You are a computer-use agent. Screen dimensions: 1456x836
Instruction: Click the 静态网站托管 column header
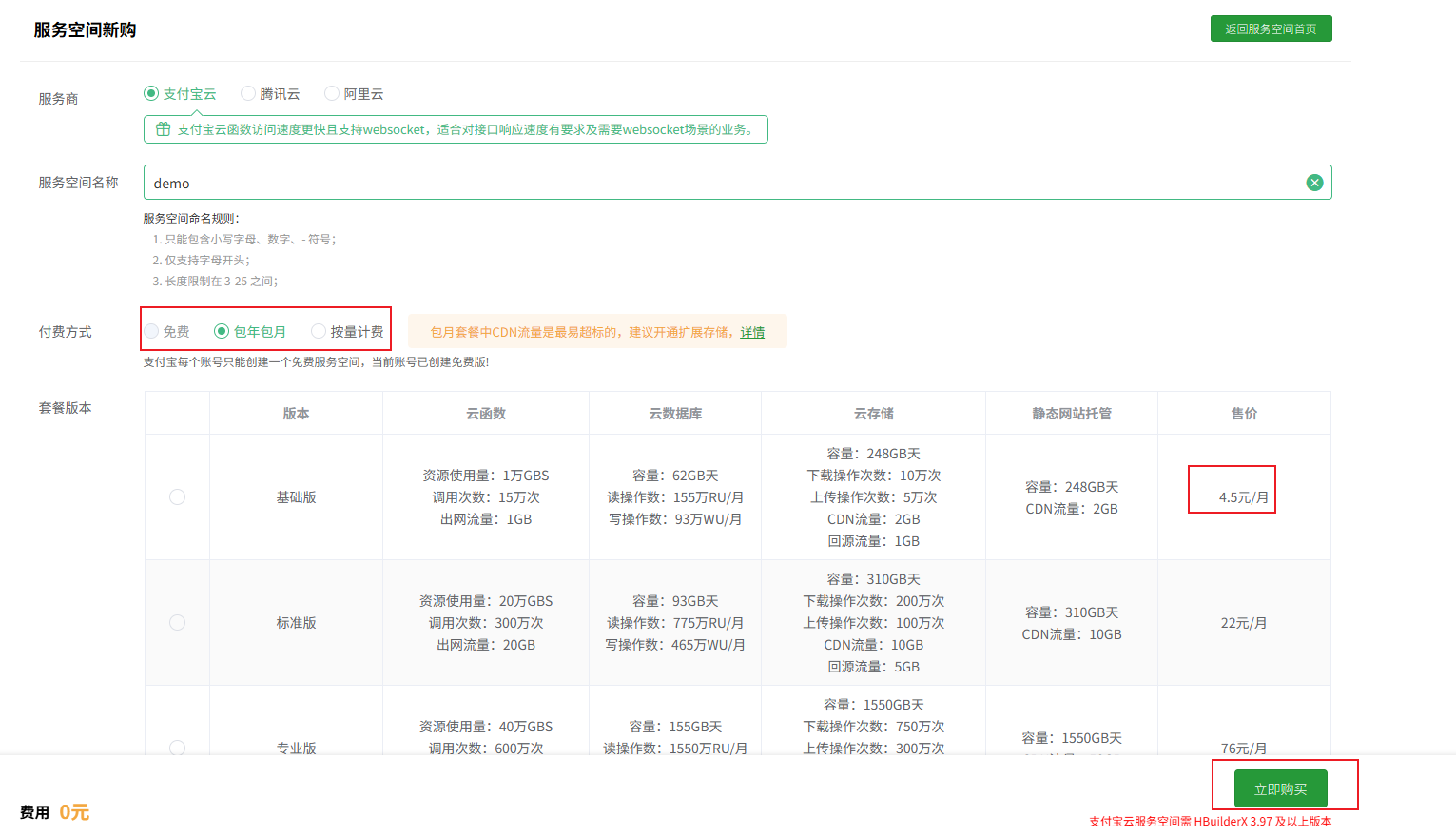(x=1072, y=413)
